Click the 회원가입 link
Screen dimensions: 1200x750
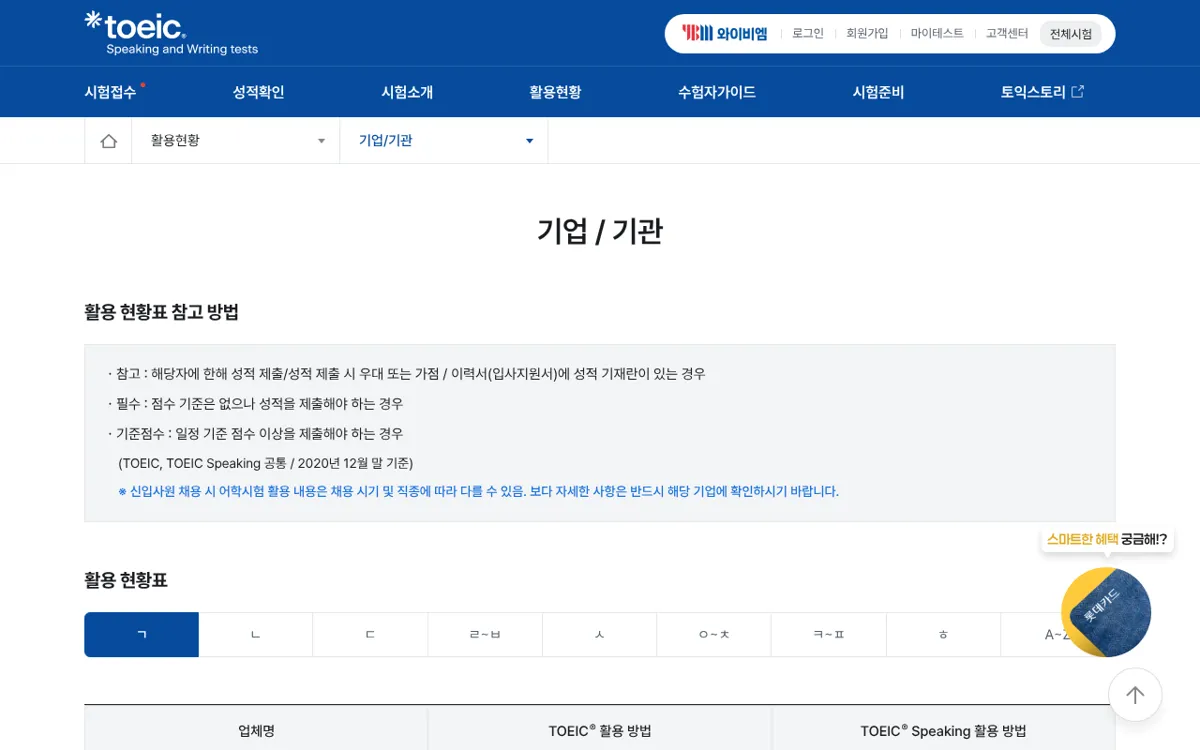point(867,33)
